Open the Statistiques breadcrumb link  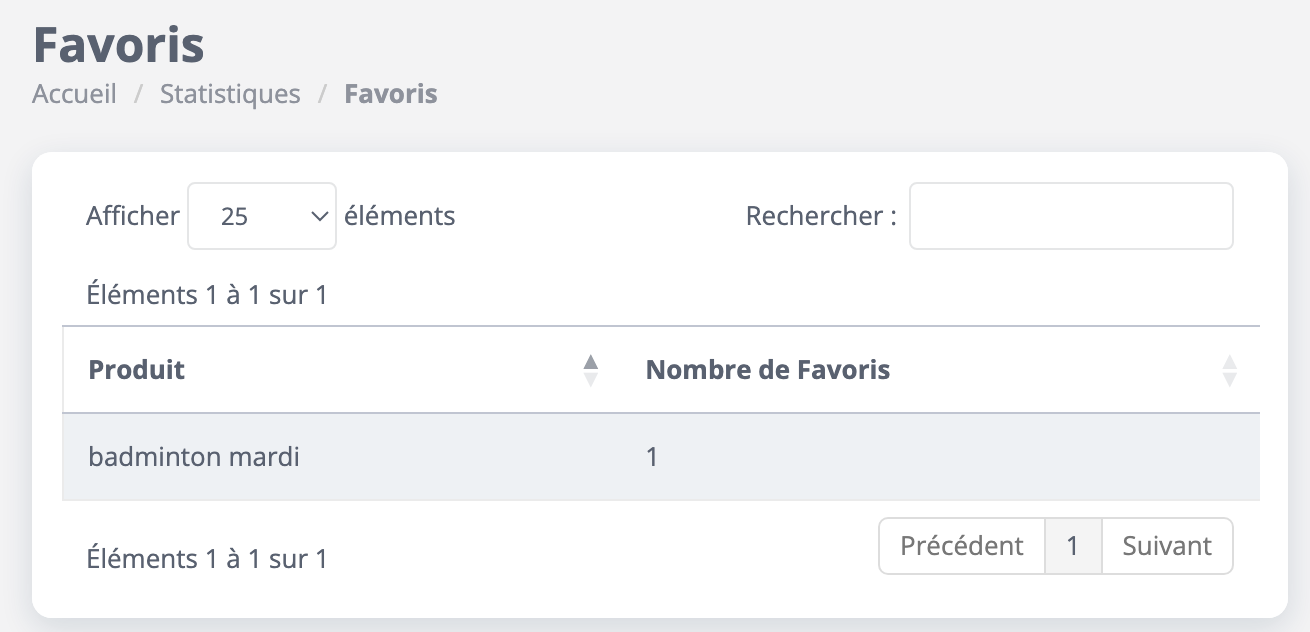coord(230,95)
